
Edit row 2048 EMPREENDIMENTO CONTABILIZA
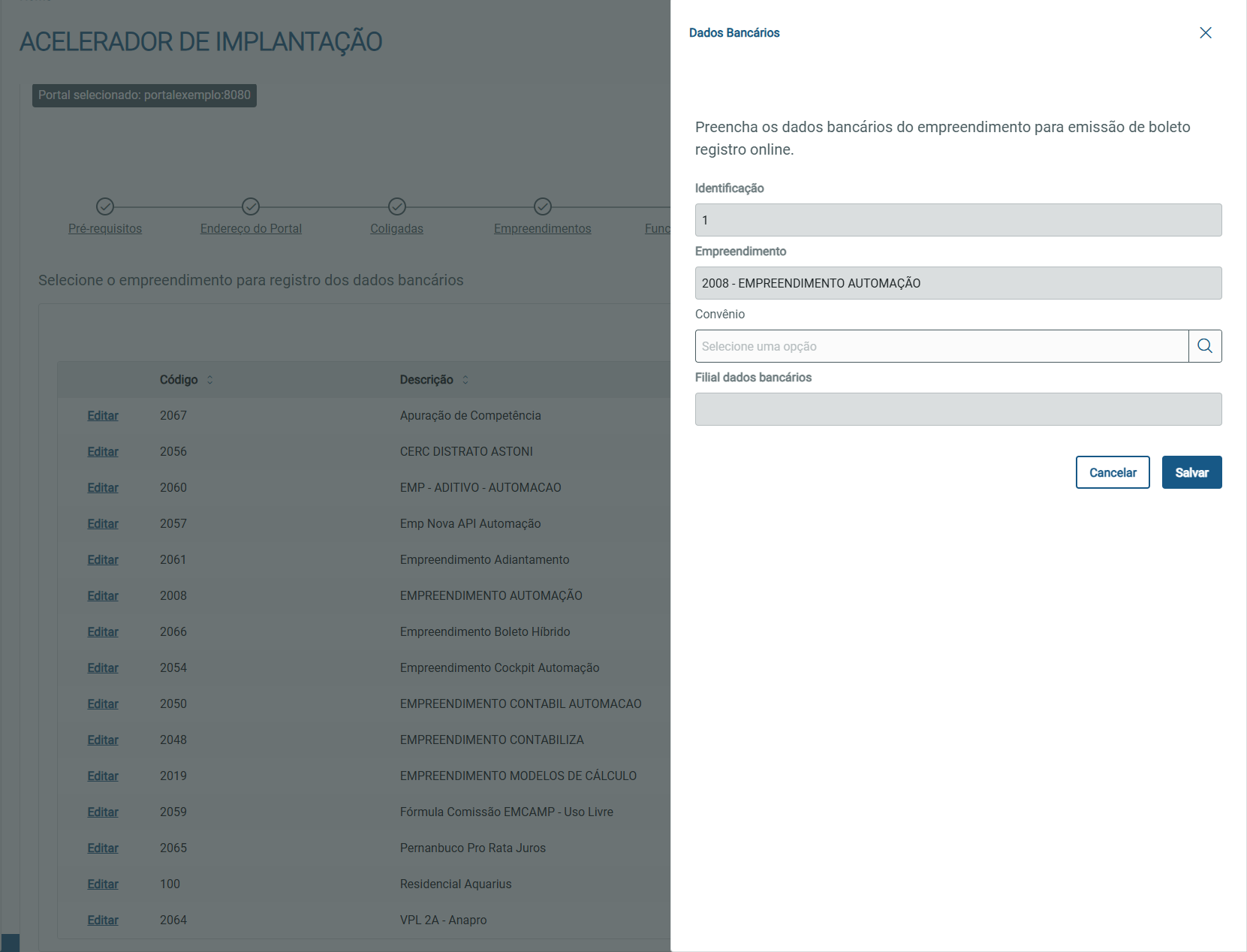tap(103, 740)
